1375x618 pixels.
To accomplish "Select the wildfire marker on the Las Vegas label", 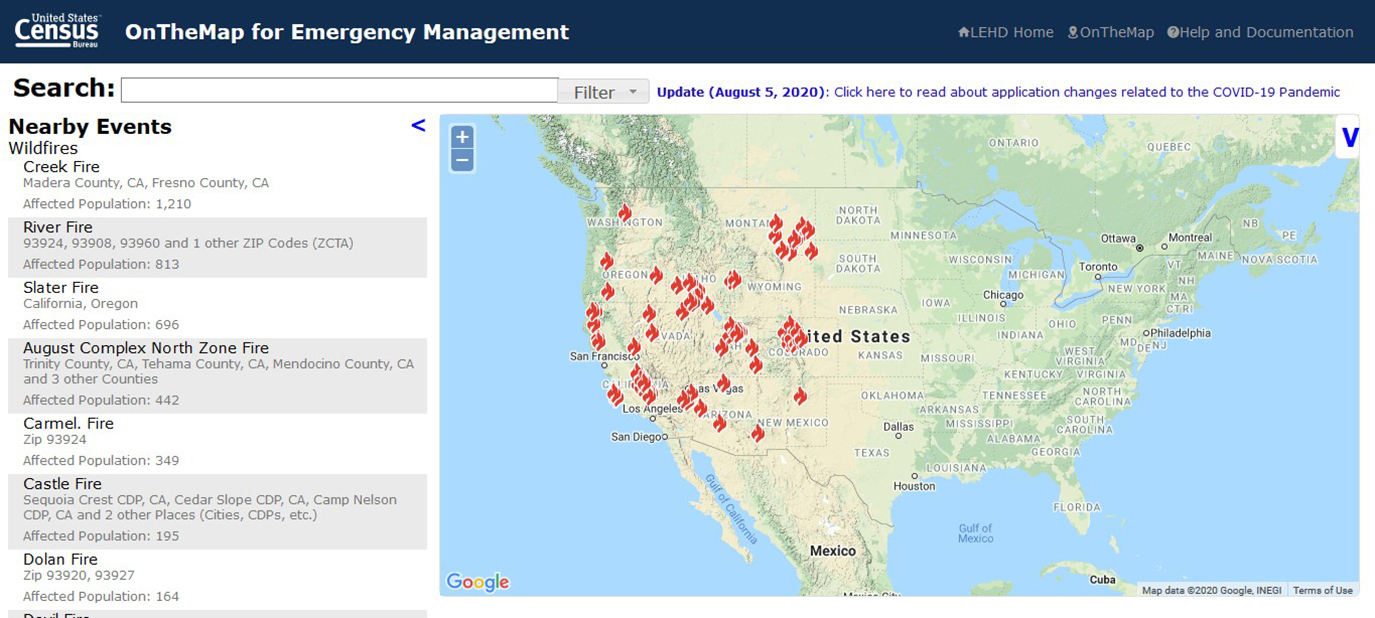I will [x=723, y=383].
